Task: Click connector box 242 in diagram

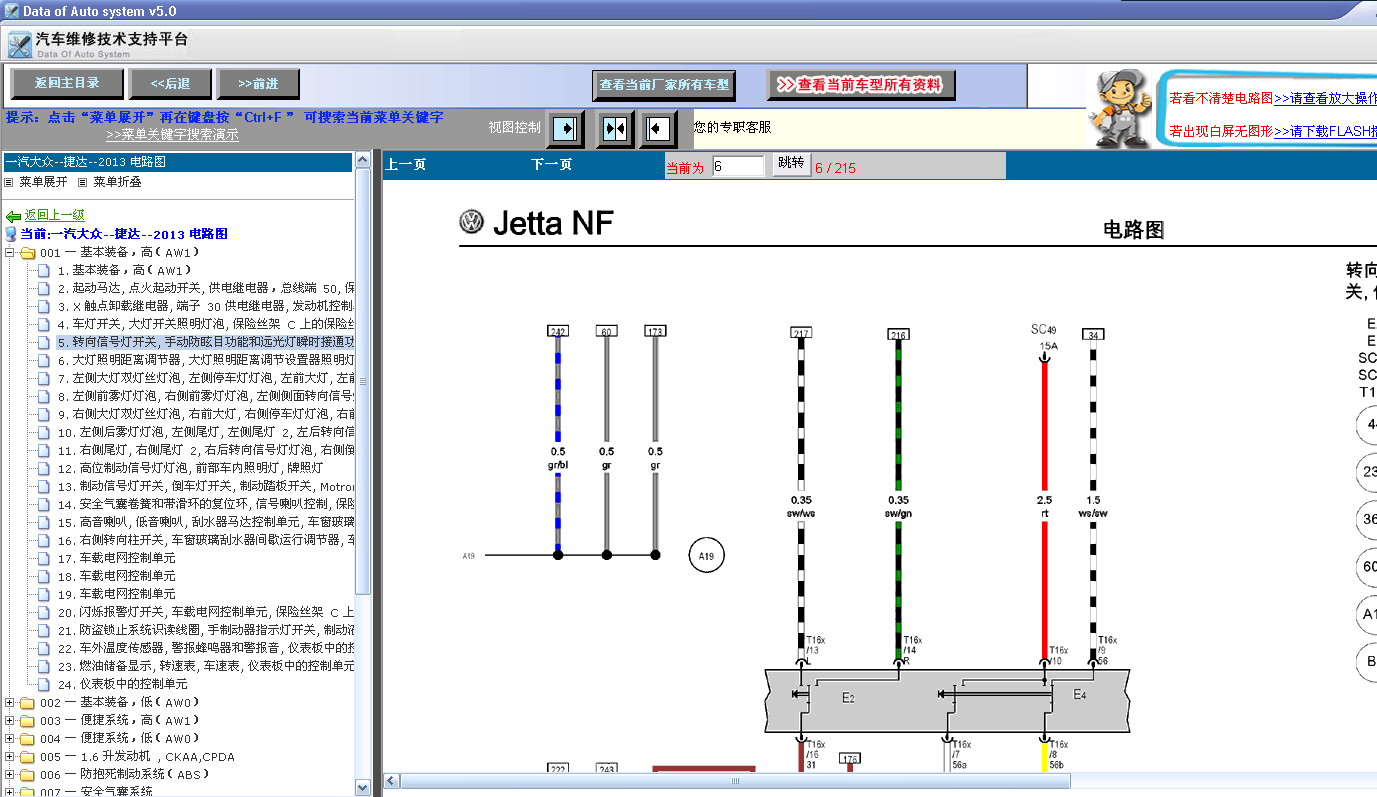Action: pos(557,331)
